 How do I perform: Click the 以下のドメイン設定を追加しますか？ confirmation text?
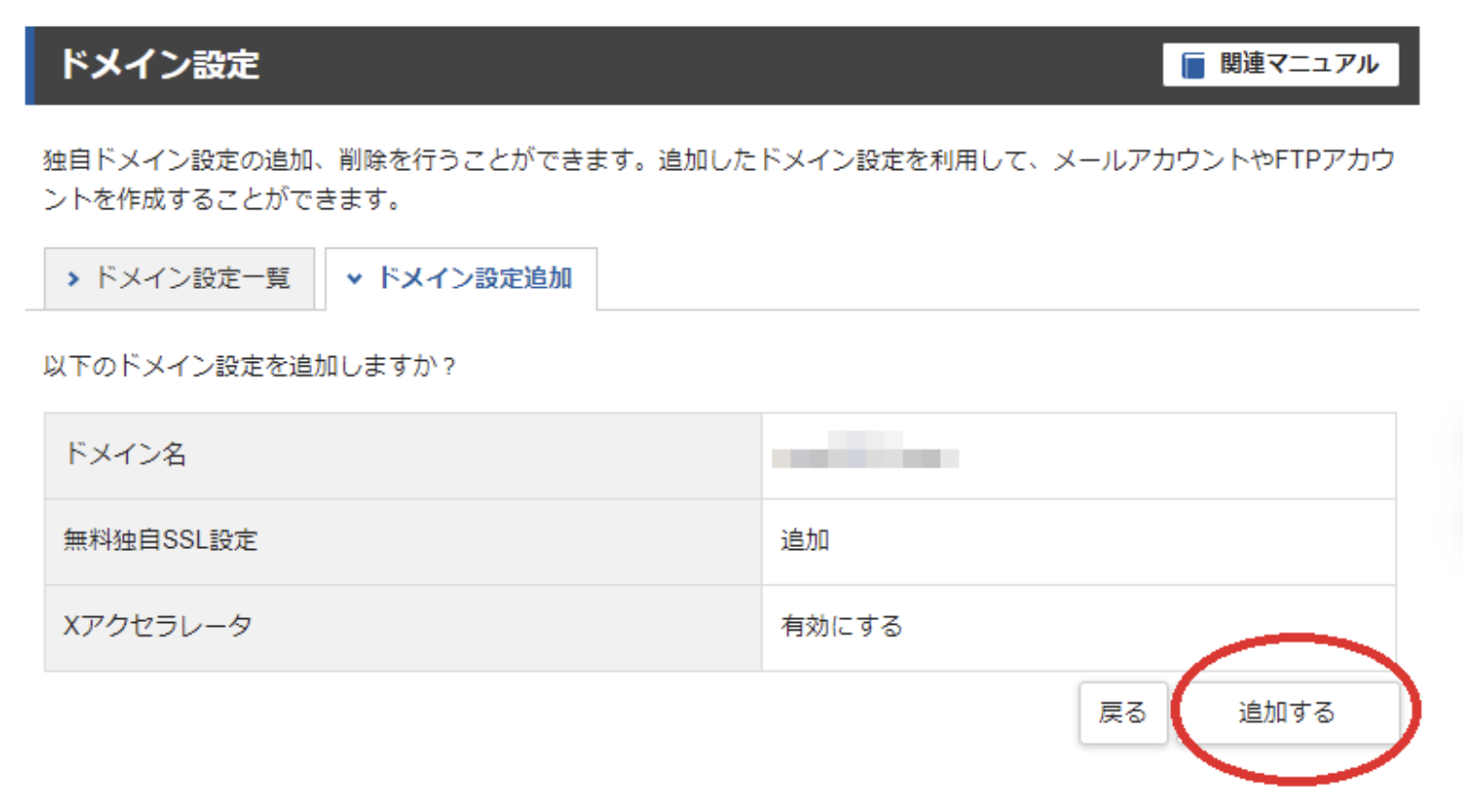[x=250, y=366]
